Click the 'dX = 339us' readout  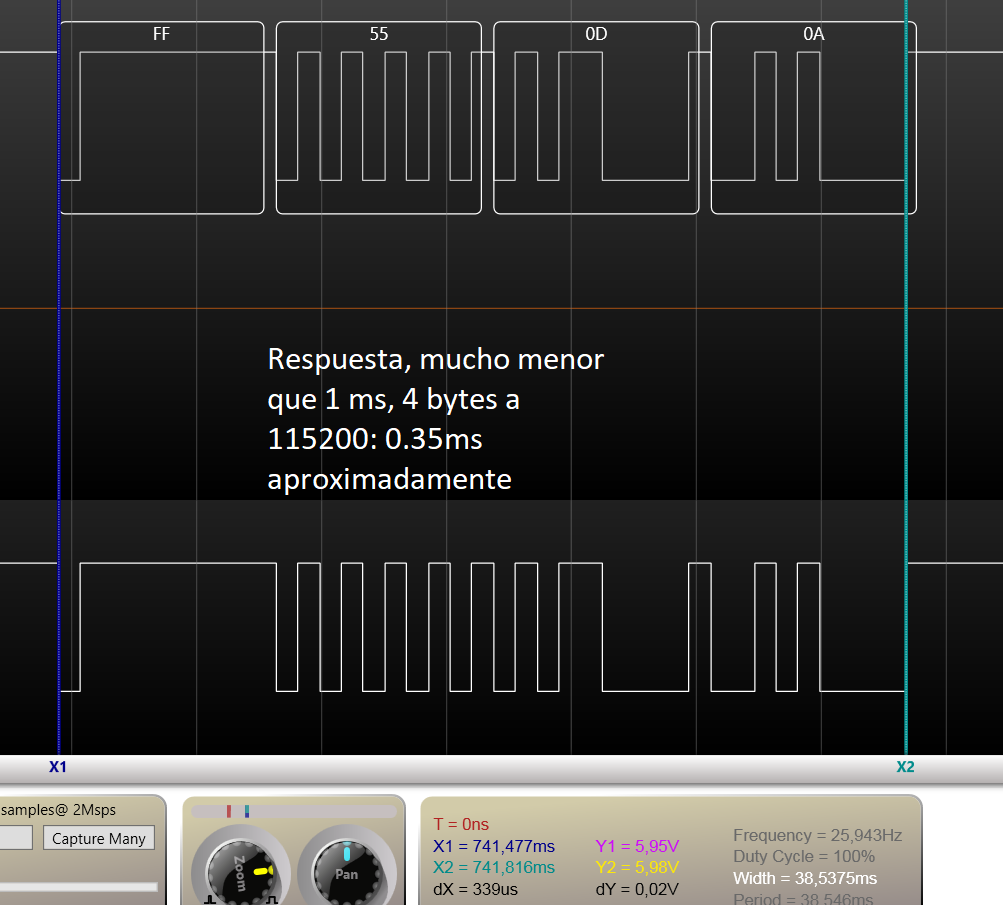tap(475, 889)
